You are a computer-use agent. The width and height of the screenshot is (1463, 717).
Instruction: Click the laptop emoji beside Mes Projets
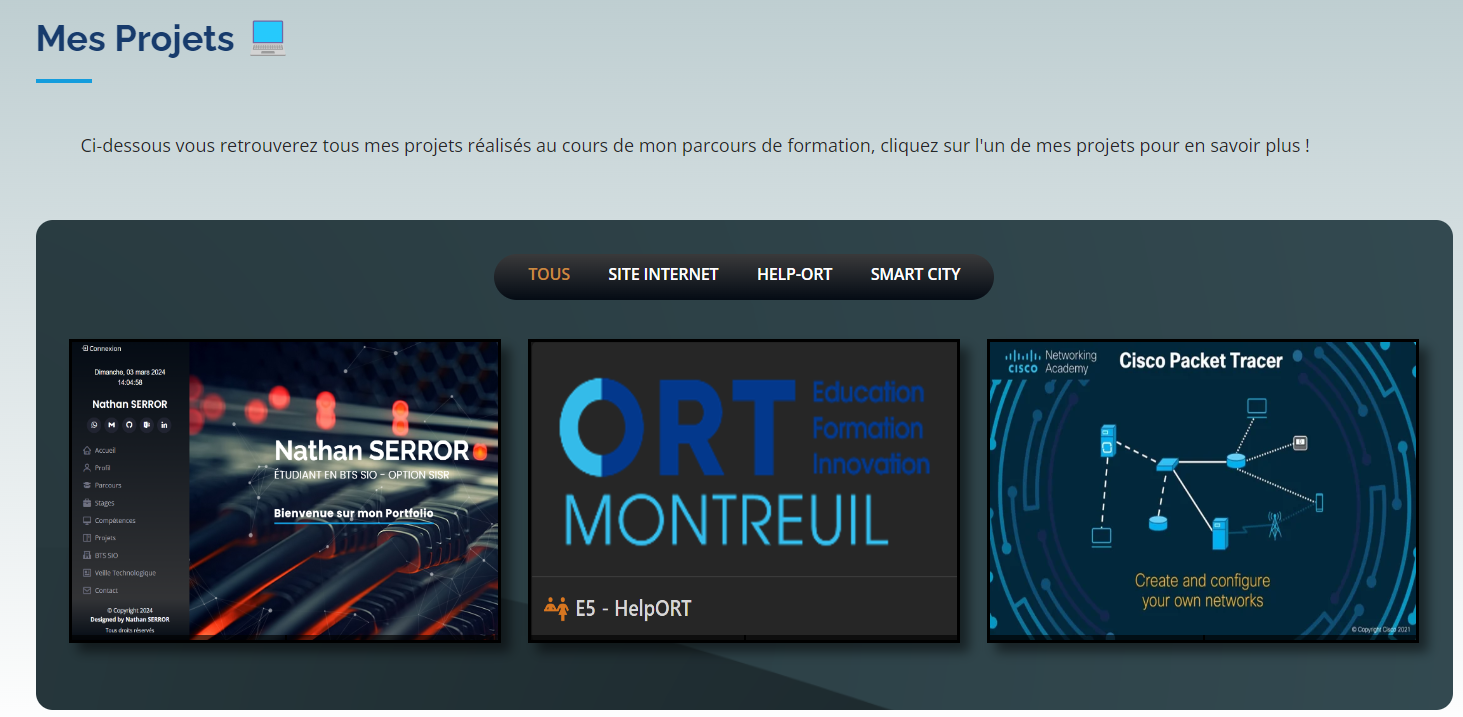(x=268, y=38)
